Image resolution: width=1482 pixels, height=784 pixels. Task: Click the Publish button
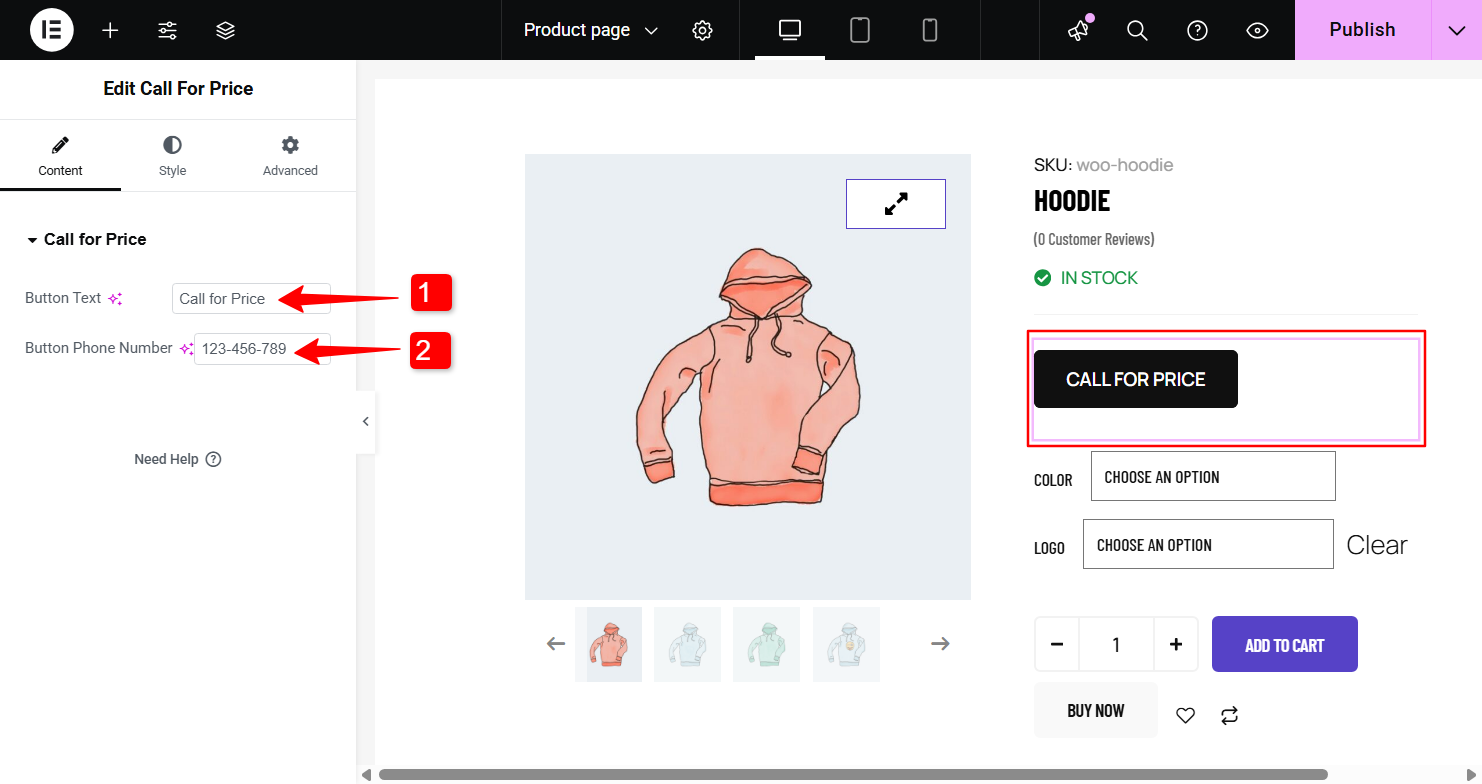tap(1362, 30)
